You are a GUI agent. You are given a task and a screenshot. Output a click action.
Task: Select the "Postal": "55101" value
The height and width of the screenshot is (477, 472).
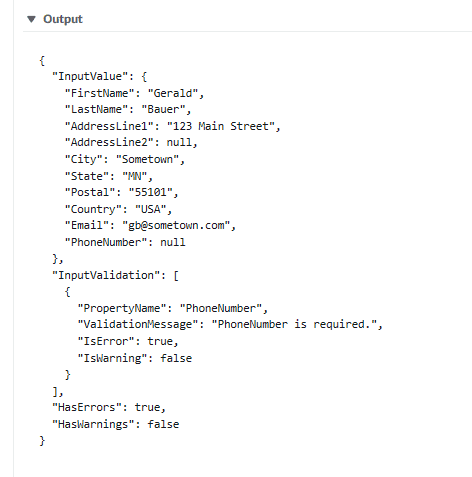151,192
